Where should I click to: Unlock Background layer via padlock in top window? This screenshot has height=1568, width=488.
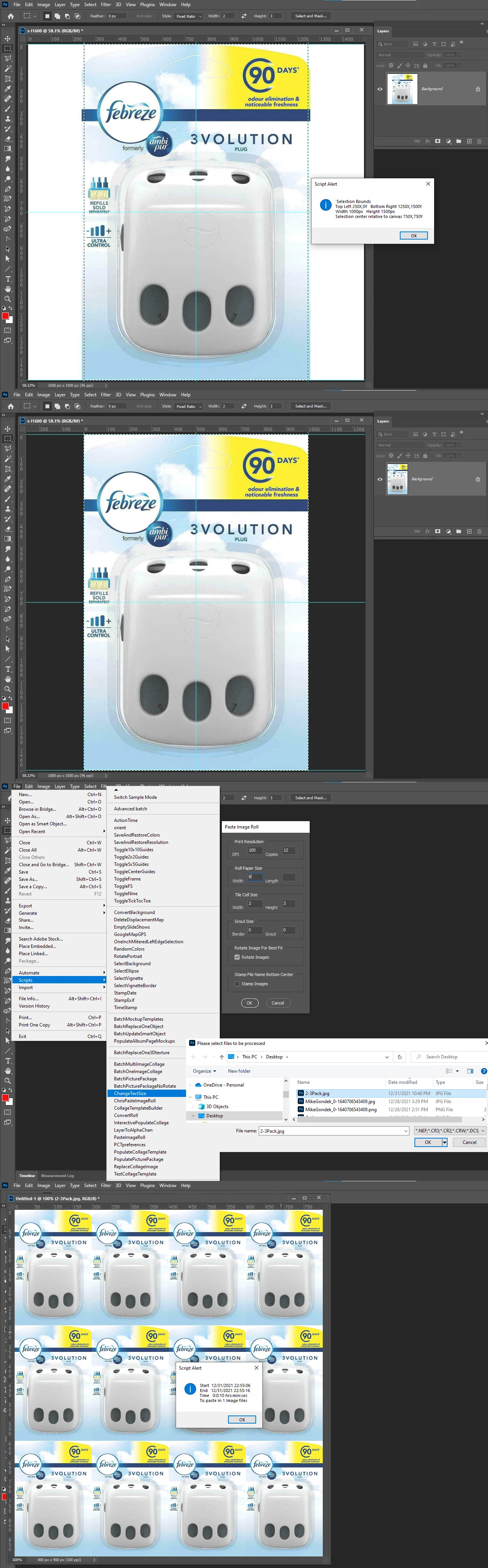(478, 89)
